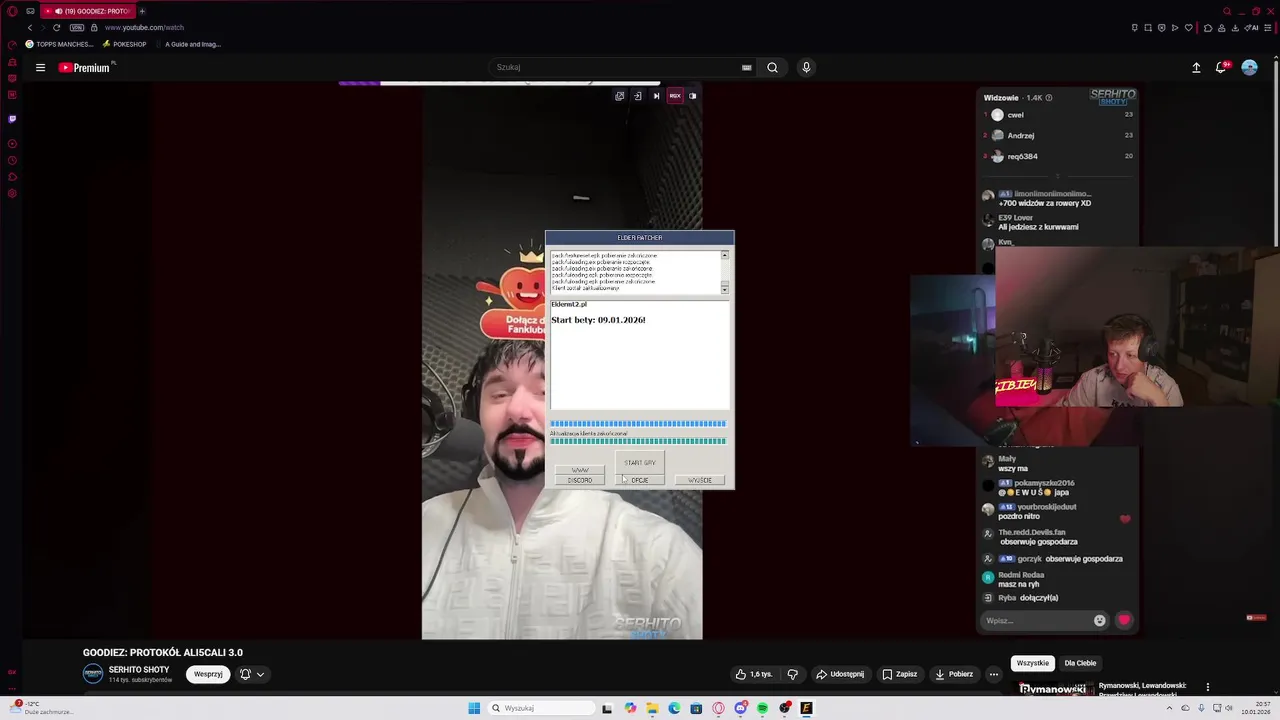Open SERHITO SHOTY channel avatar
Viewport: 1280px width, 720px height.
click(93, 674)
